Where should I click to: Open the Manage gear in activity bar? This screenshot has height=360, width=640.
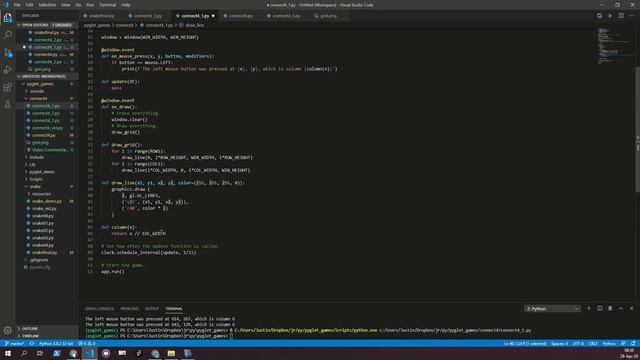point(8,330)
